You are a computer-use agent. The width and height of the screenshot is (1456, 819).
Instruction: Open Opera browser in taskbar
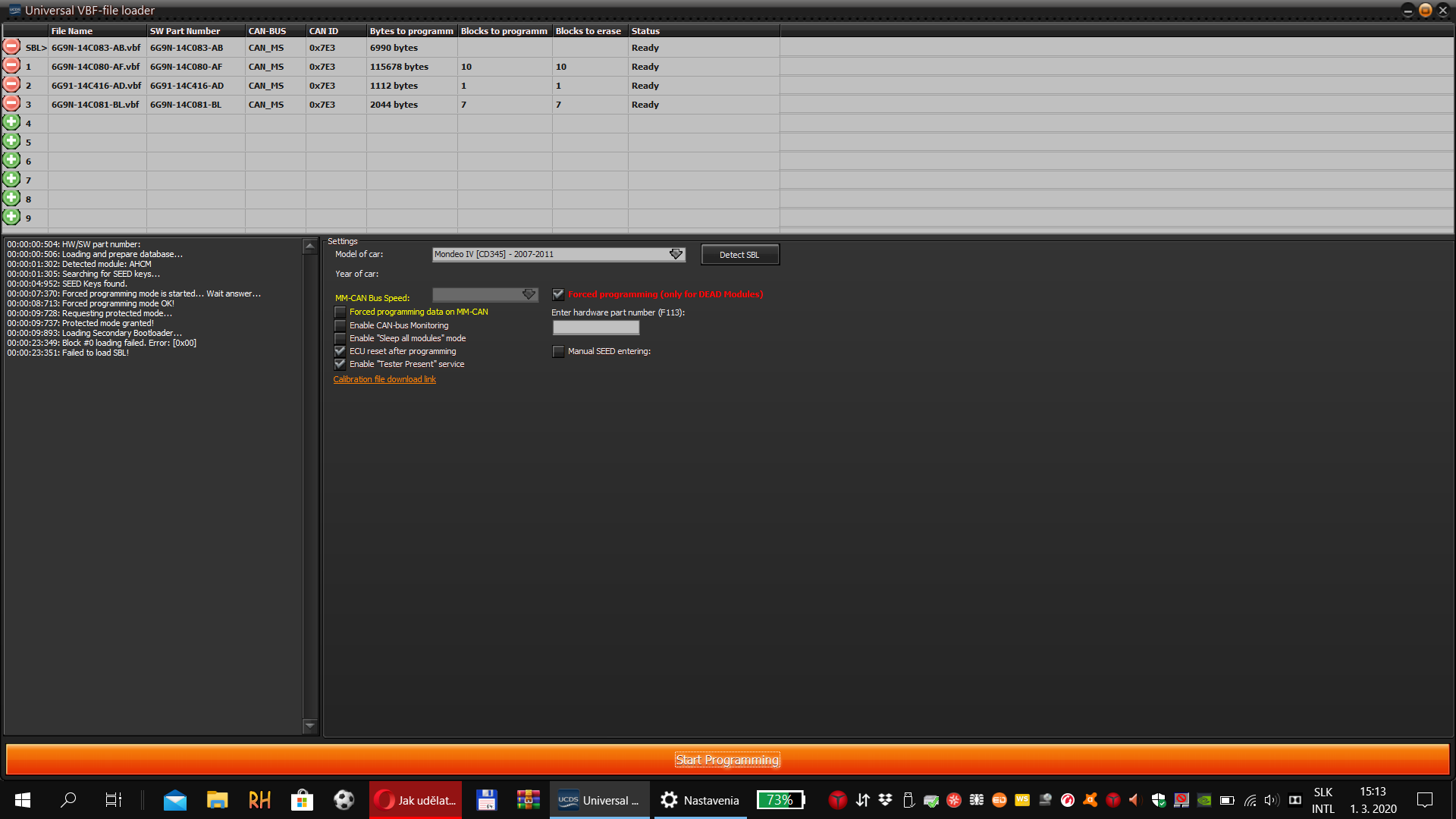coord(416,800)
